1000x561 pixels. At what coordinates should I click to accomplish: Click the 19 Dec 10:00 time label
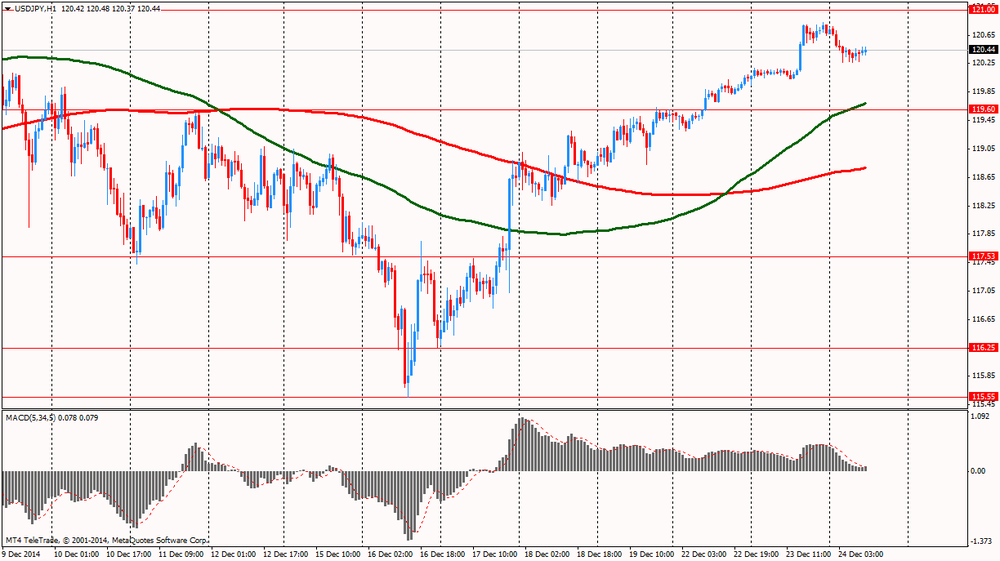pos(652,555)
